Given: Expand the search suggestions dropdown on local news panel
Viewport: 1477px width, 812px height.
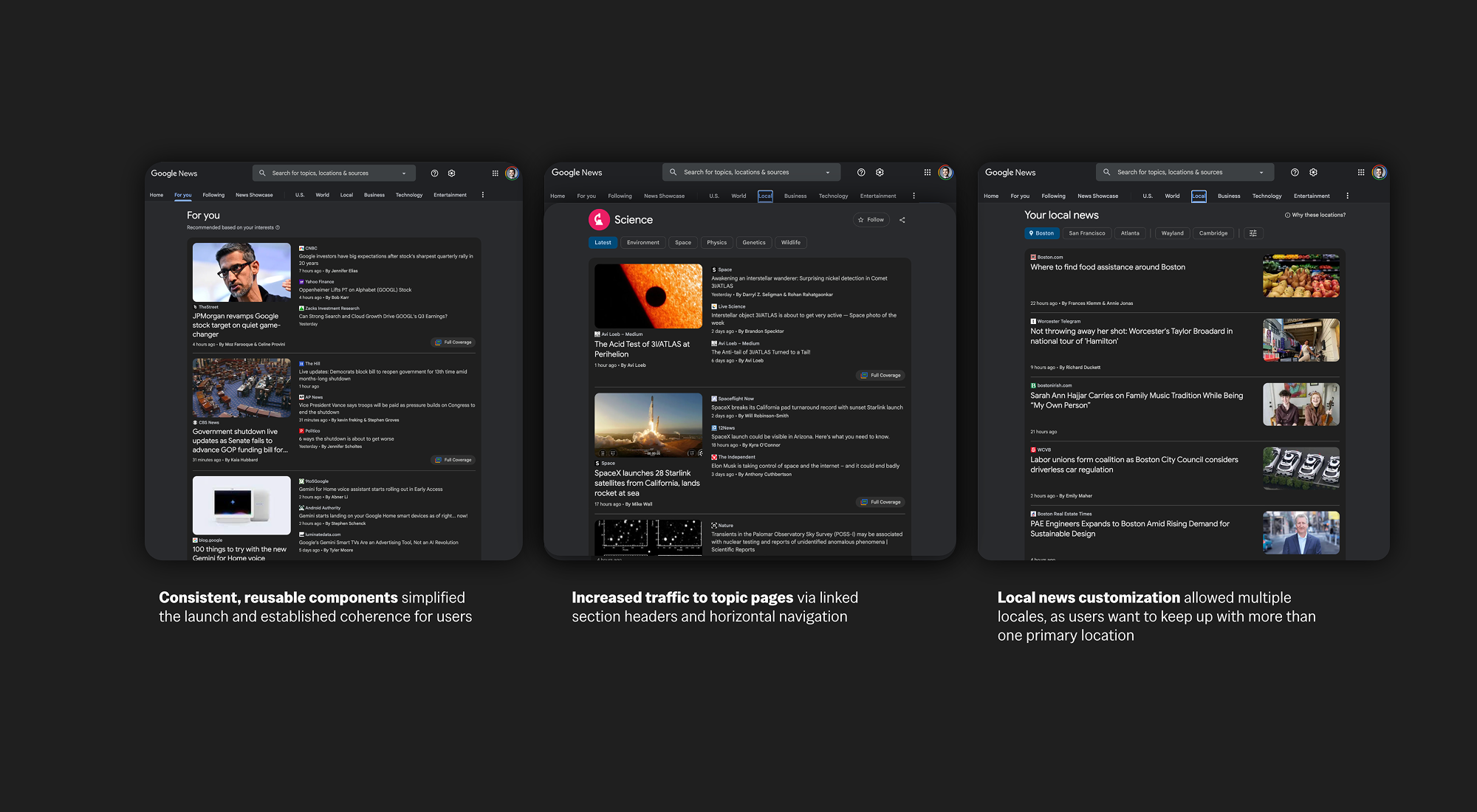Looking at the screenshot, I should pyautogui.click(x=1261, y=171).
